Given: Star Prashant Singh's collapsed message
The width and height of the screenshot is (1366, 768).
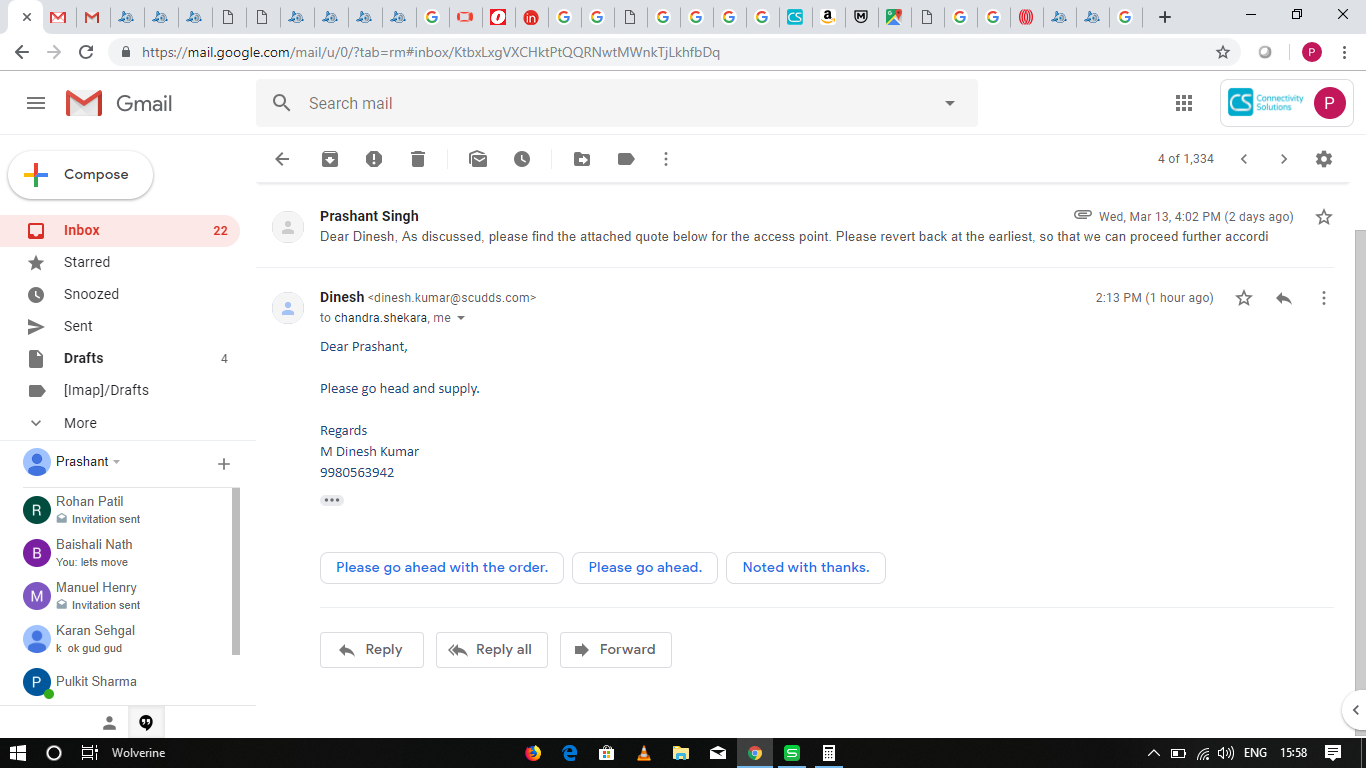Looking at the screenshot, I should (1324, 217).
